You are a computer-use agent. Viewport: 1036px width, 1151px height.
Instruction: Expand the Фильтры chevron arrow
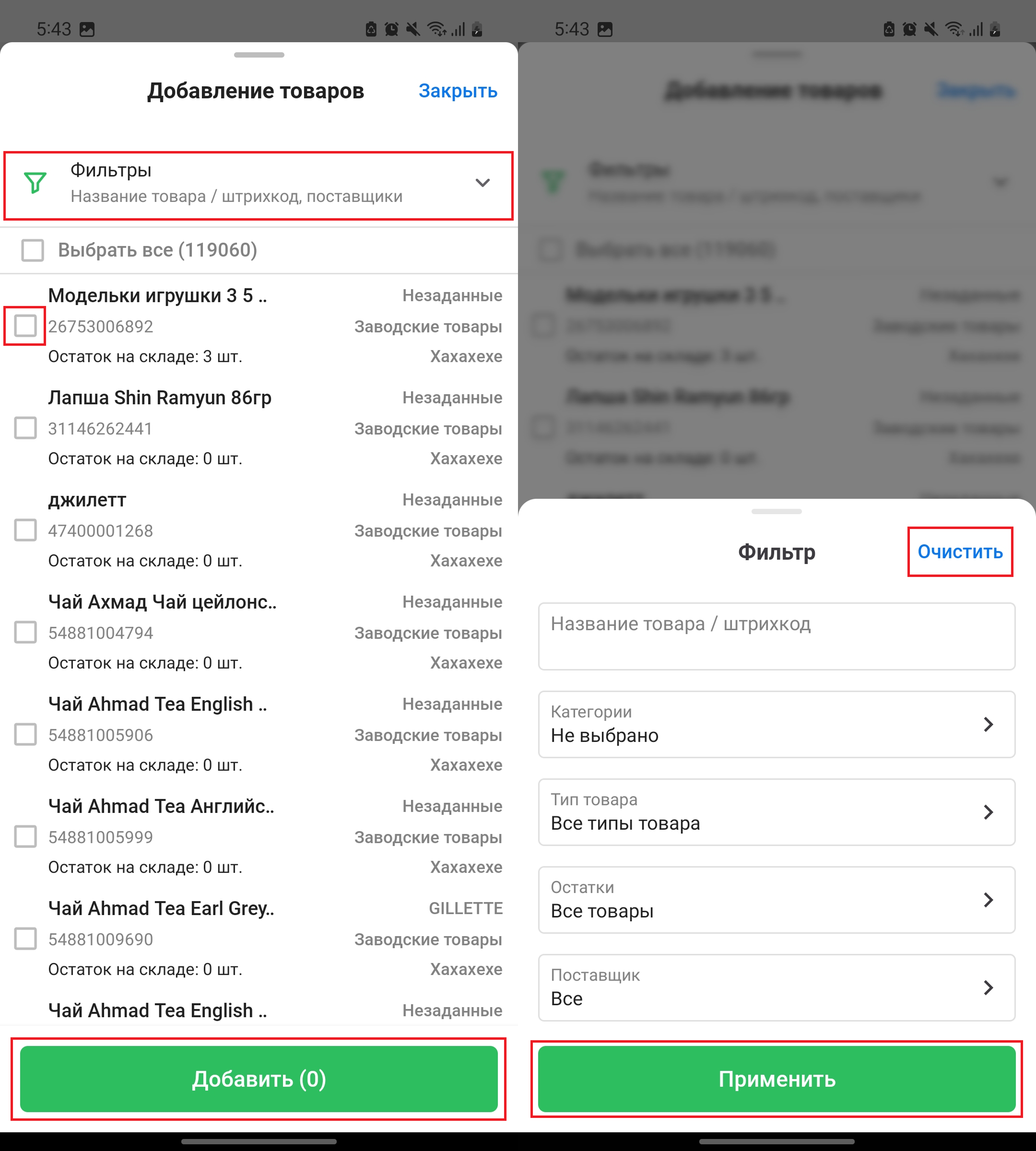(x=482, y=183)
